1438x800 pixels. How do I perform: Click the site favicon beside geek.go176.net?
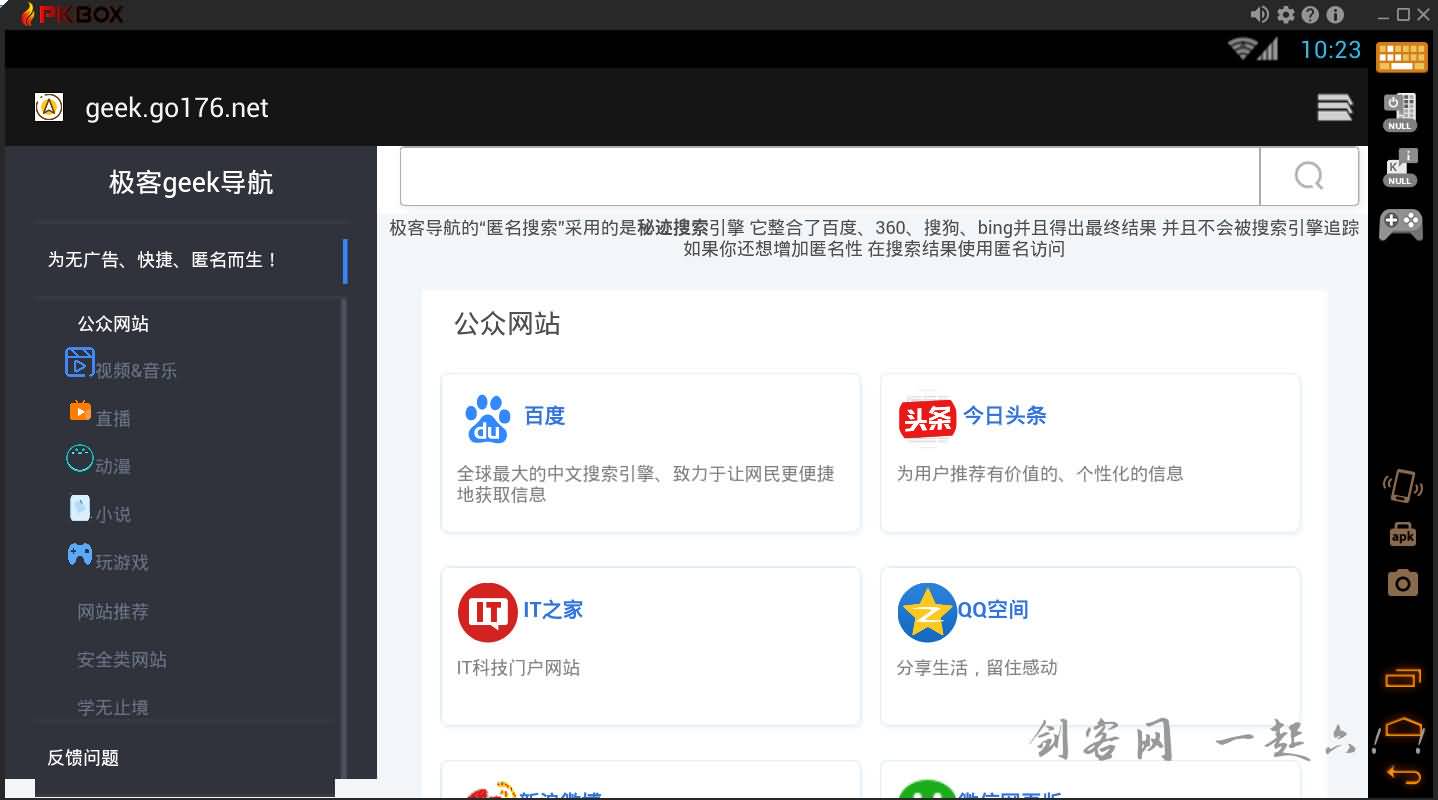pos(49,107)
